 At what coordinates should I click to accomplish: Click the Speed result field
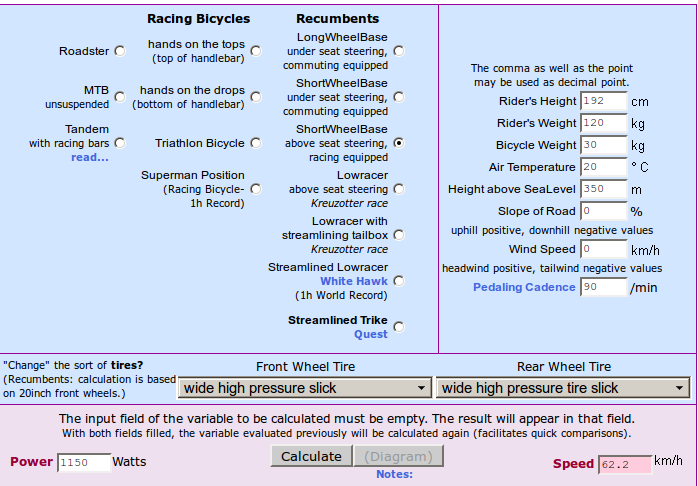(x=624, y=465)
